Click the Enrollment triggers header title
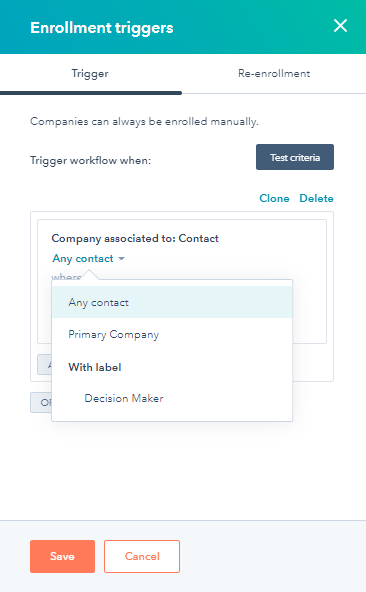The image size is (366, 592). [x=102, y=28]
